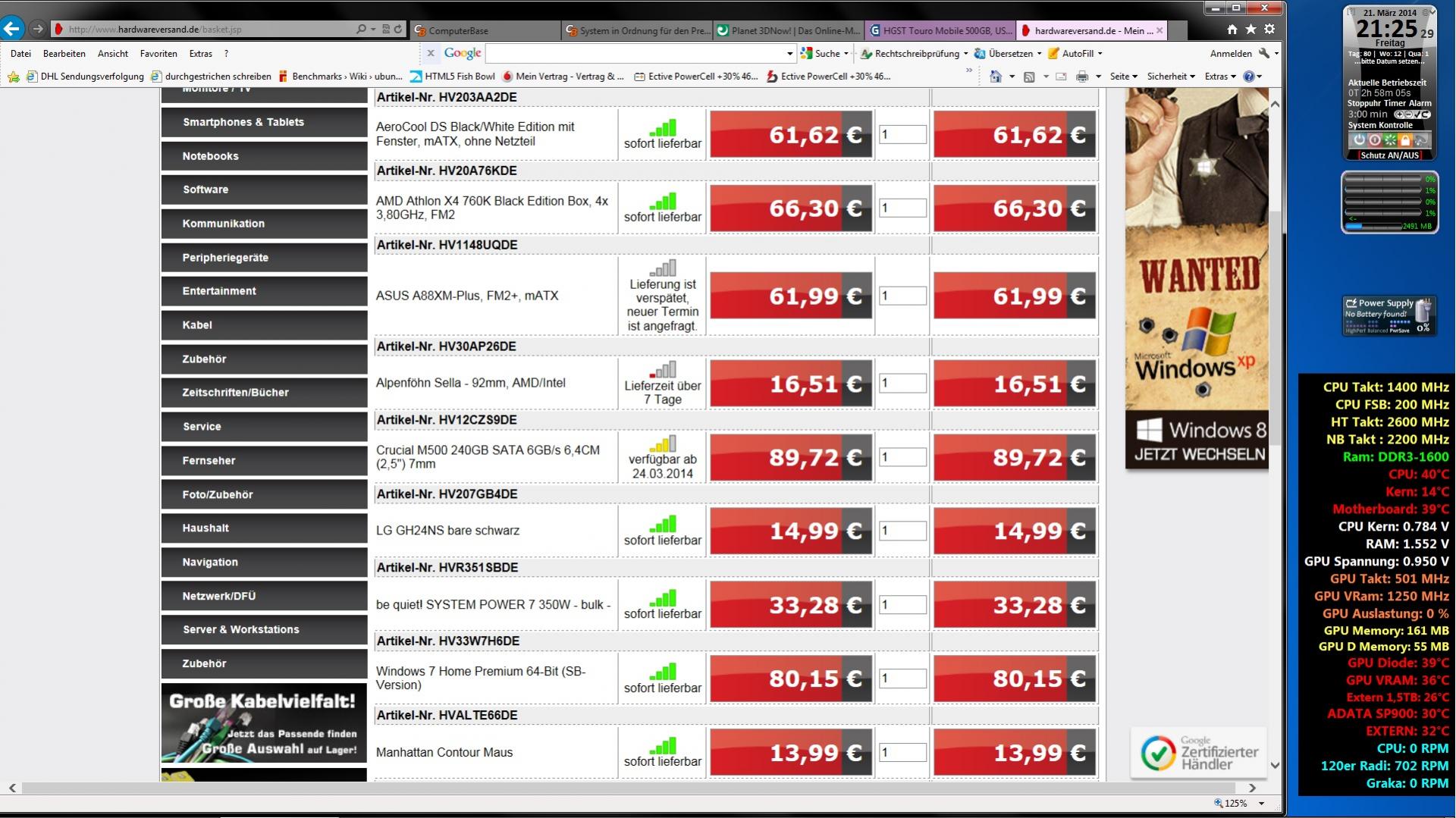Open the Peripheriegeräte category
The height and width of the screenshot is (818, 1456).
264,258
